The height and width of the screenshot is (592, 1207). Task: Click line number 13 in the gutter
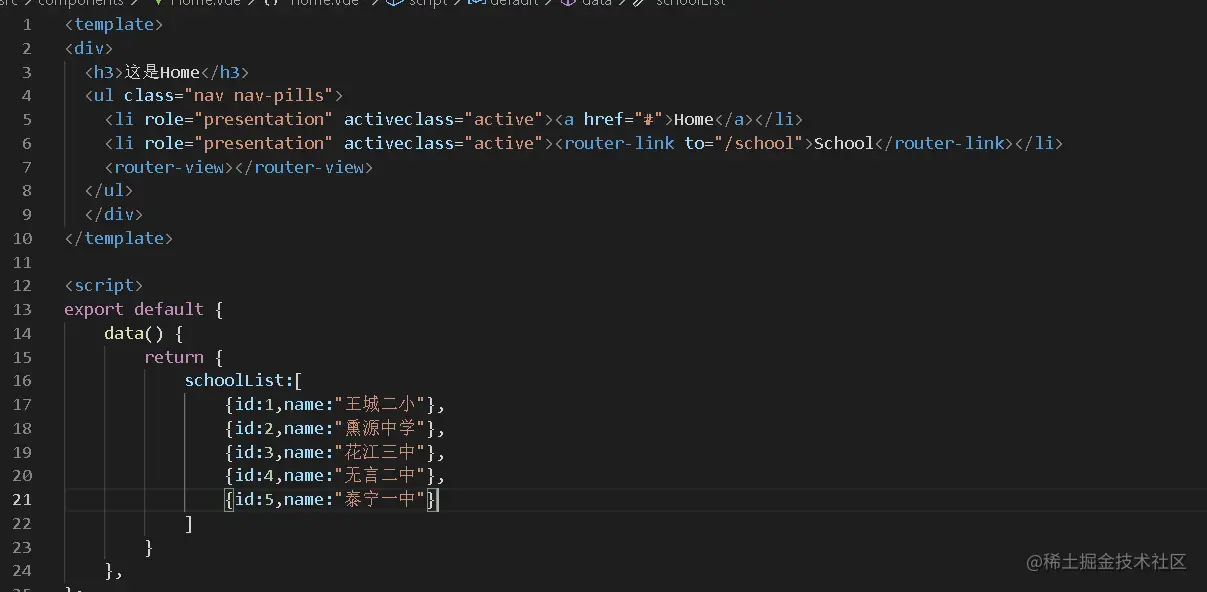click(x=22, y=309)
